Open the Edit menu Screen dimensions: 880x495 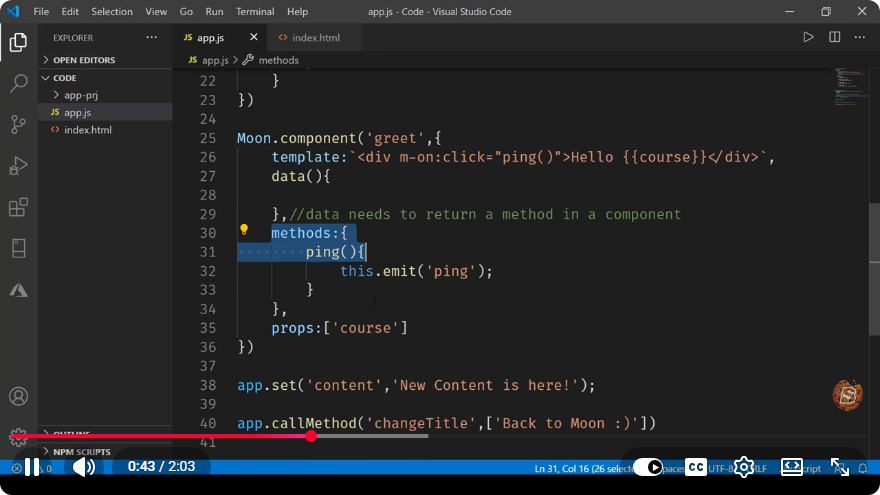[x=70, y=11]
